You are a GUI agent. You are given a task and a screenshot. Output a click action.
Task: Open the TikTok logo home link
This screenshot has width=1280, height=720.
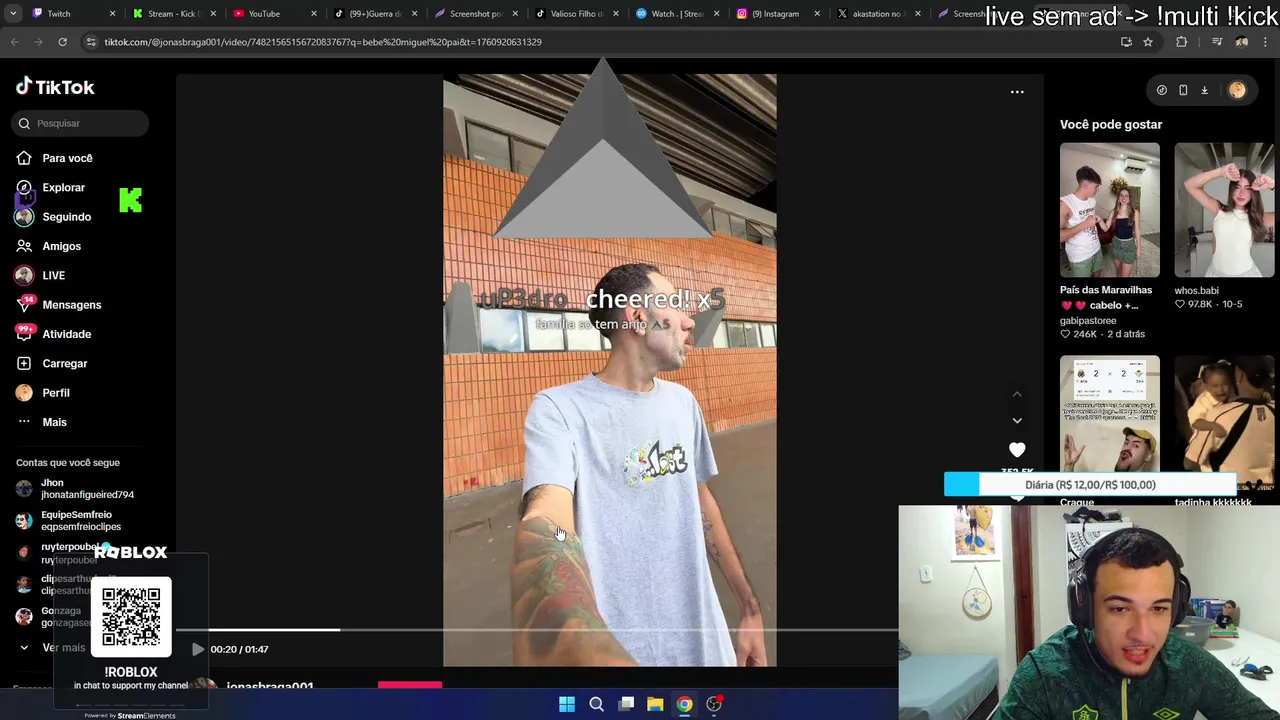pos(55,87)
